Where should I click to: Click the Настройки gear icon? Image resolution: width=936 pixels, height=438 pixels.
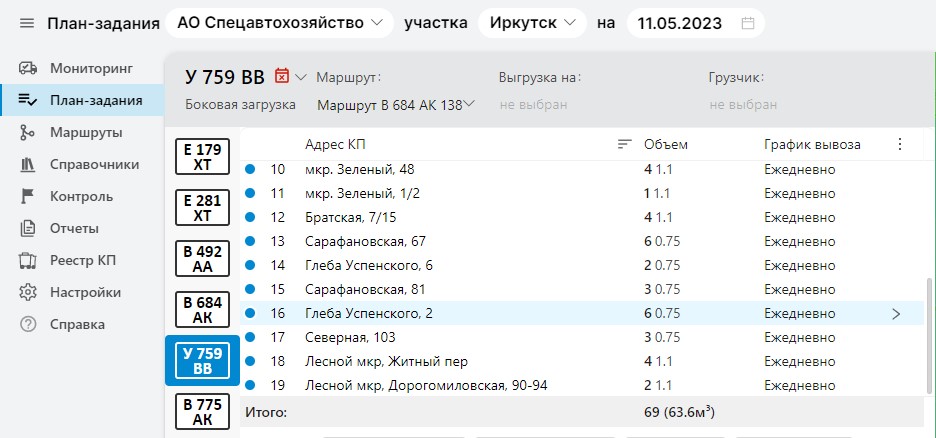[28, 292]
